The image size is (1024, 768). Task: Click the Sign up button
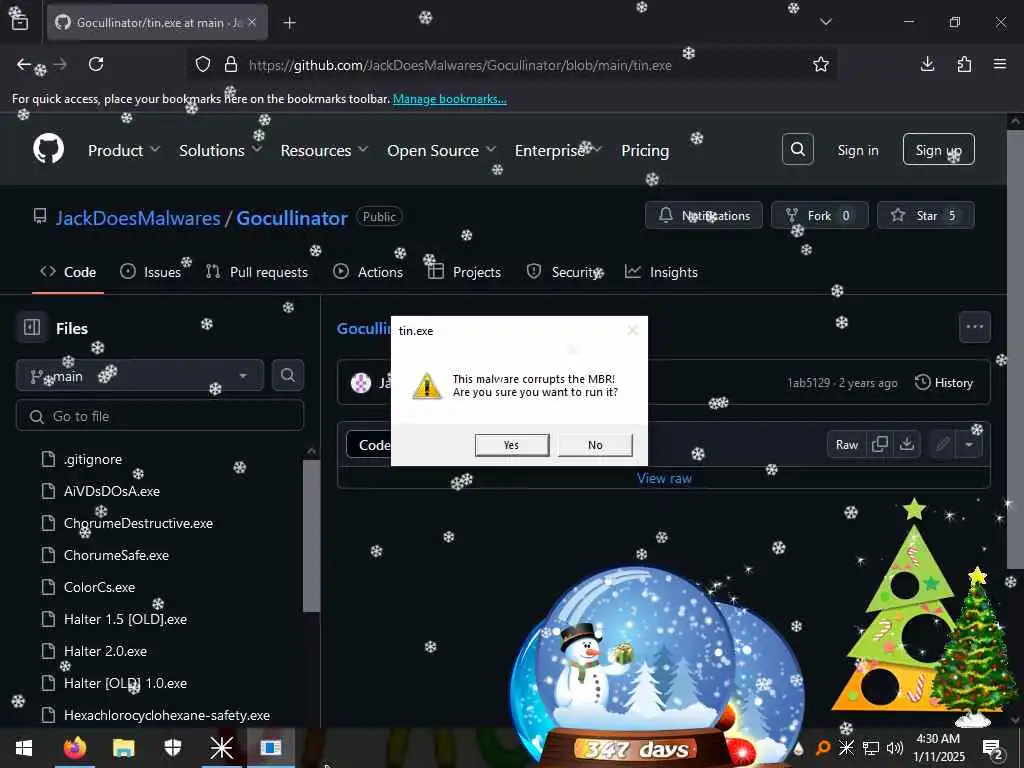pyautogui.click(x=938, y=150)
